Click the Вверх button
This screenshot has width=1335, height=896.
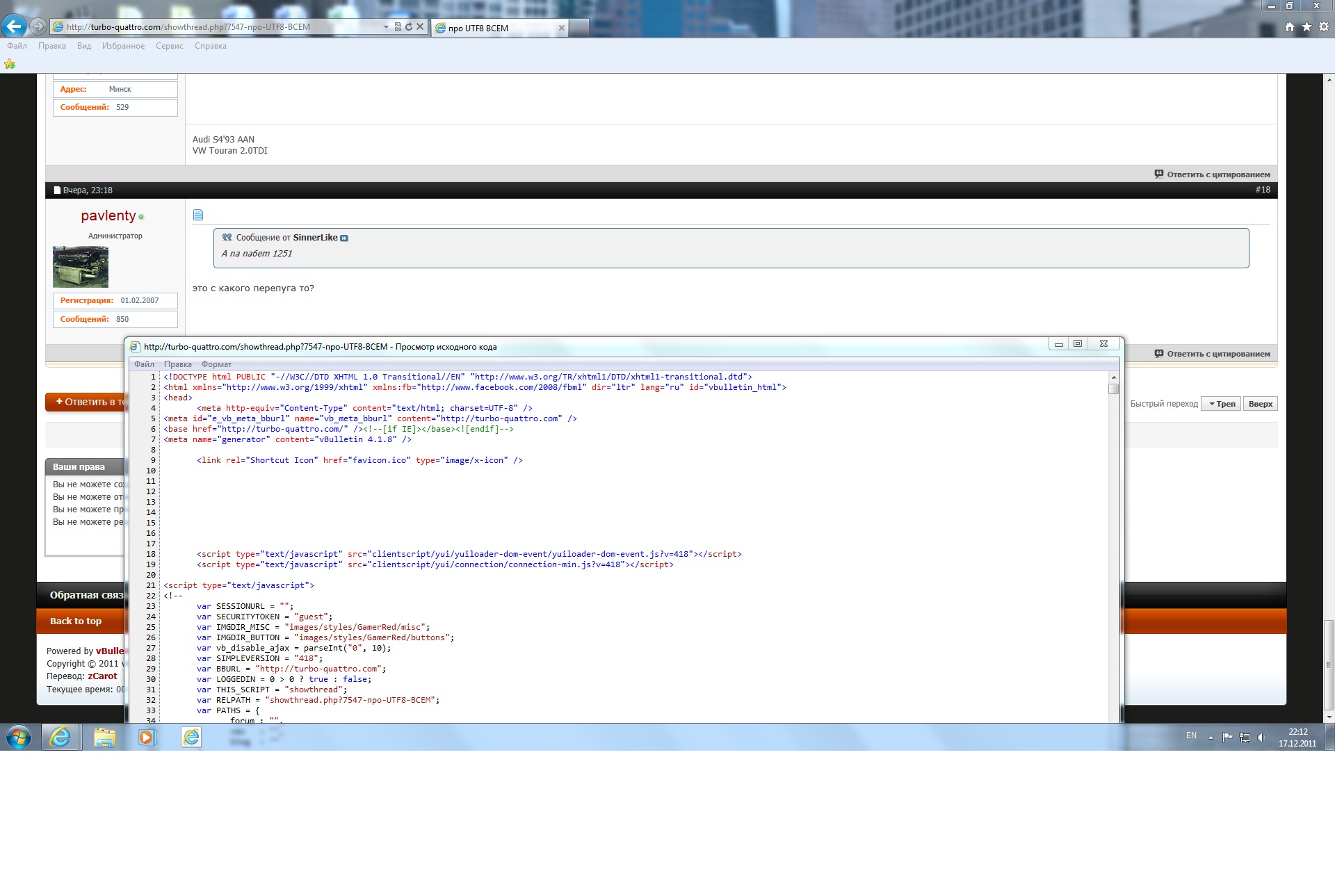(1260, 404)
